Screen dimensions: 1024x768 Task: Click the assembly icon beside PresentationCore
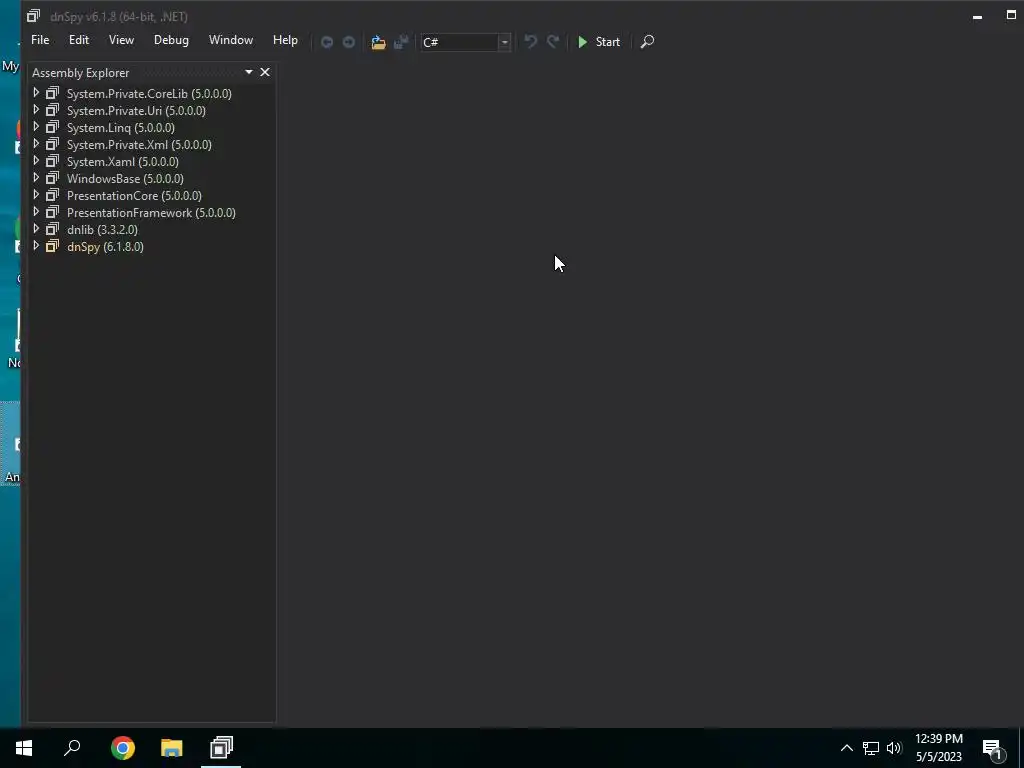click(52, 195)
